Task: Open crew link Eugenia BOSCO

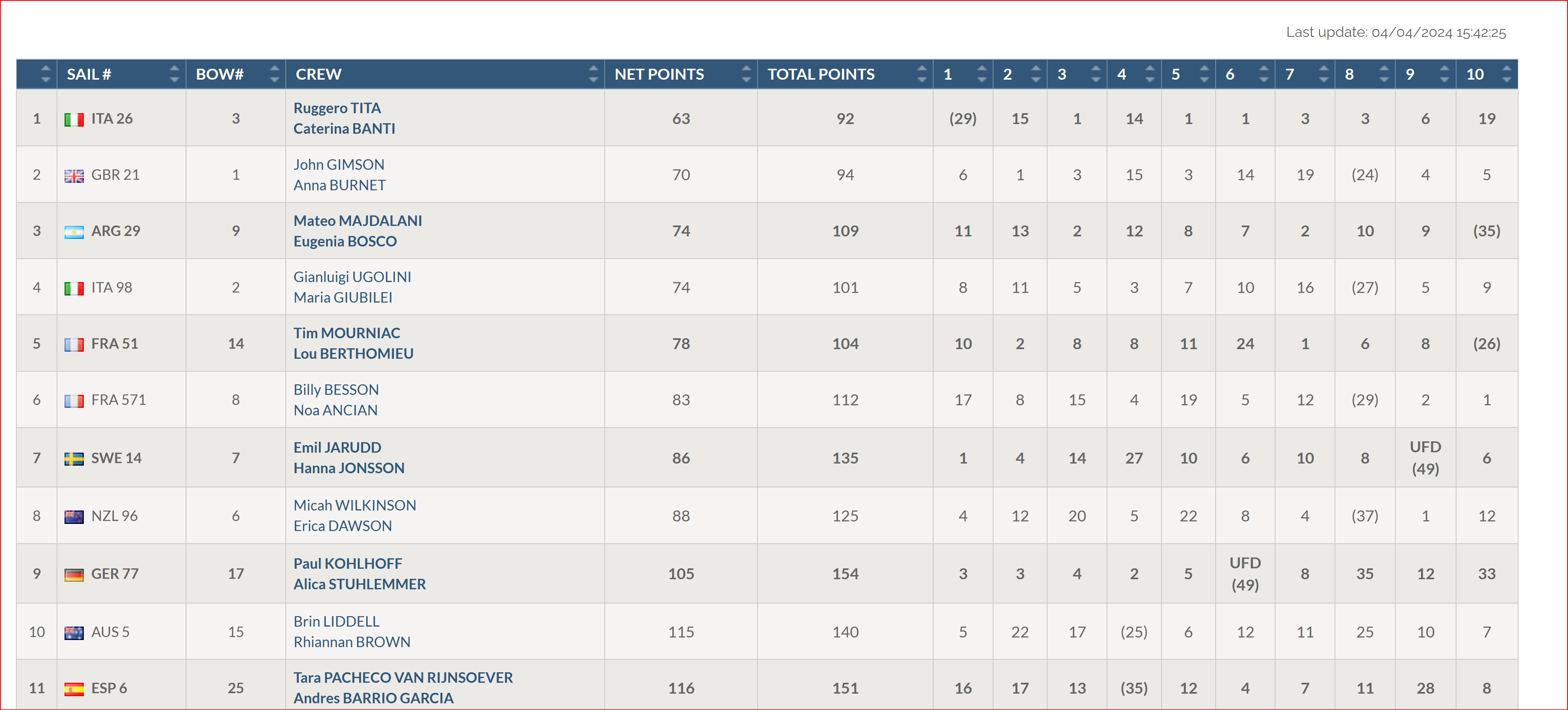Action: click(x=345, y=242)
